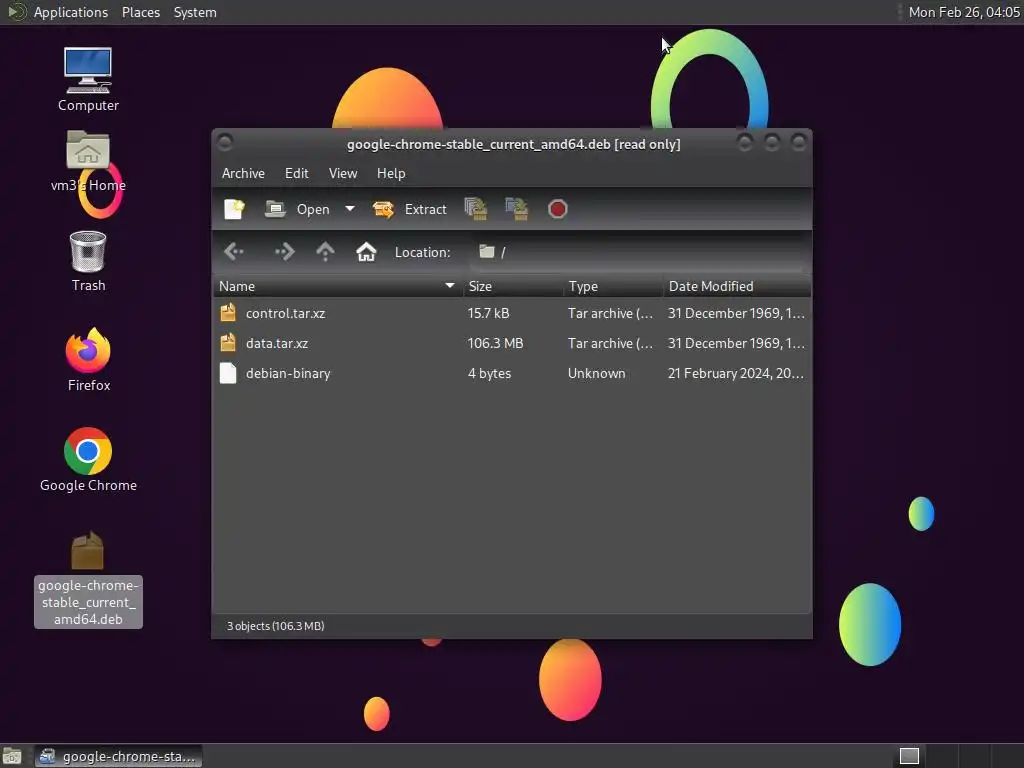Open the Help menu

click(391, 173)
